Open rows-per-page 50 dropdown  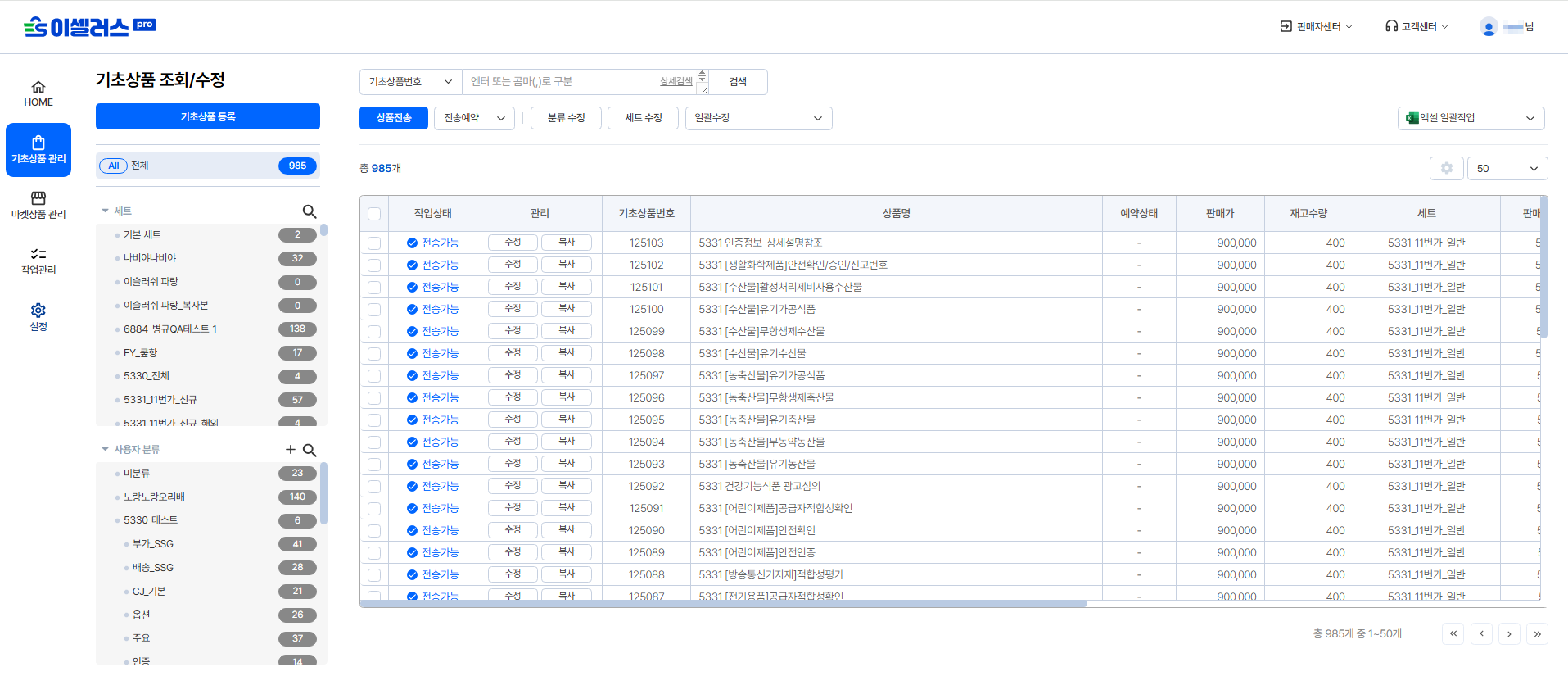click(1507, 168)
